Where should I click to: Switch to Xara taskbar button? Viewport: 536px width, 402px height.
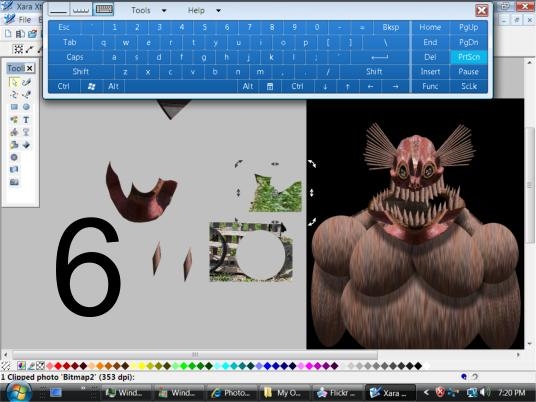point(390,393)
